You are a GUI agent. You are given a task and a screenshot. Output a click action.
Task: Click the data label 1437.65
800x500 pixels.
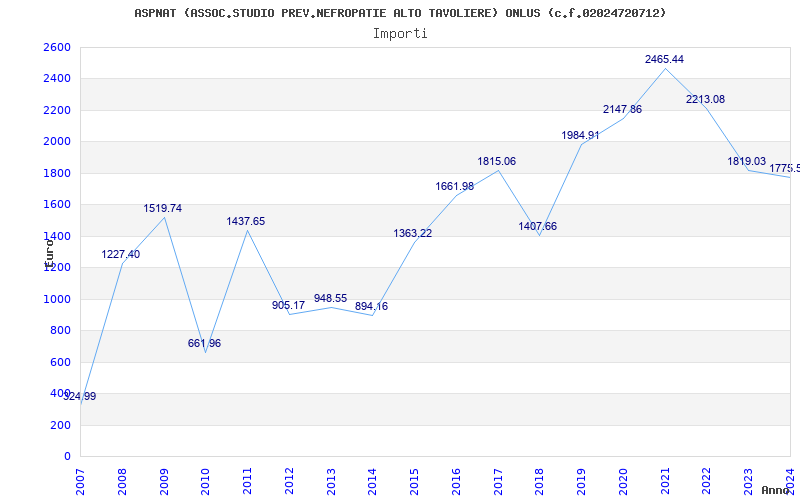click(246, 221)
